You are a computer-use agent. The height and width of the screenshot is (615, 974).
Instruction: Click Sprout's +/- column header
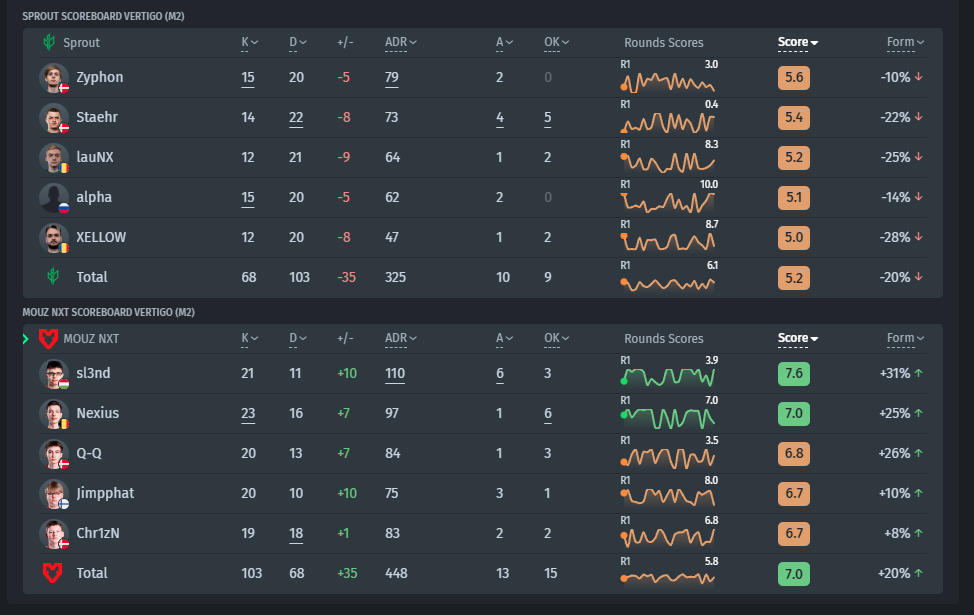pos(345,42)
